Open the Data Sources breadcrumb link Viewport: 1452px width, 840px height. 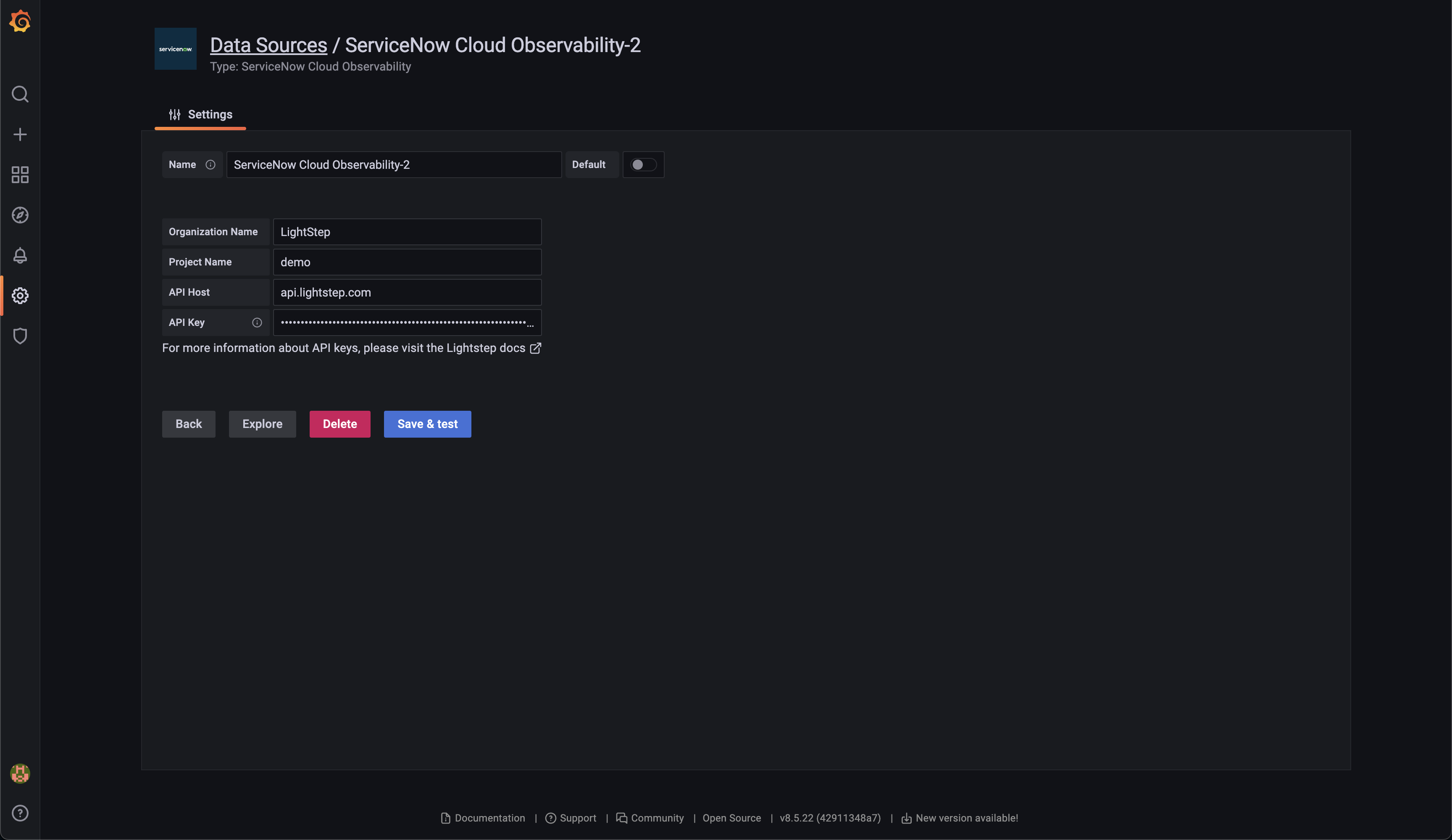pos(268,45)
